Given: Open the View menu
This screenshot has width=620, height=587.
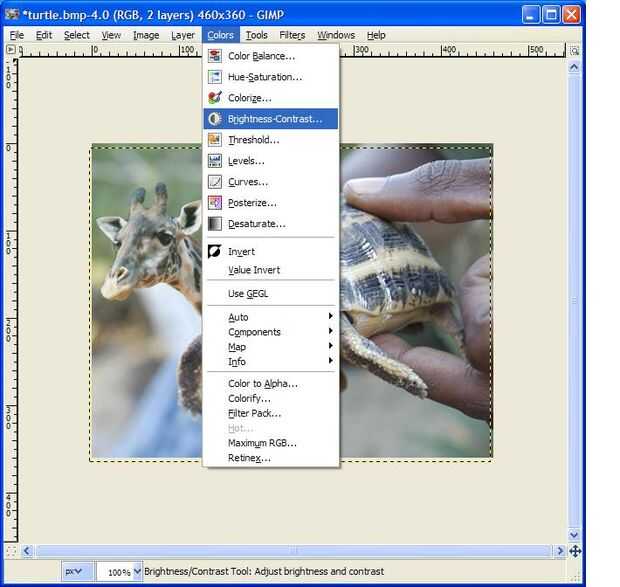Looking at the screenshot, I should (x=111, y=35).
